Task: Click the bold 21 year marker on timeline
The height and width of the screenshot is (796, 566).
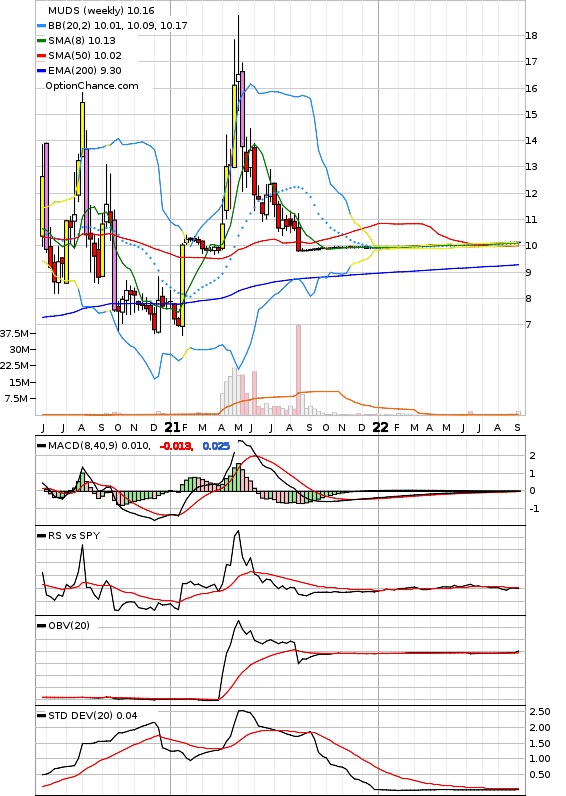Action: pos(173,427)
